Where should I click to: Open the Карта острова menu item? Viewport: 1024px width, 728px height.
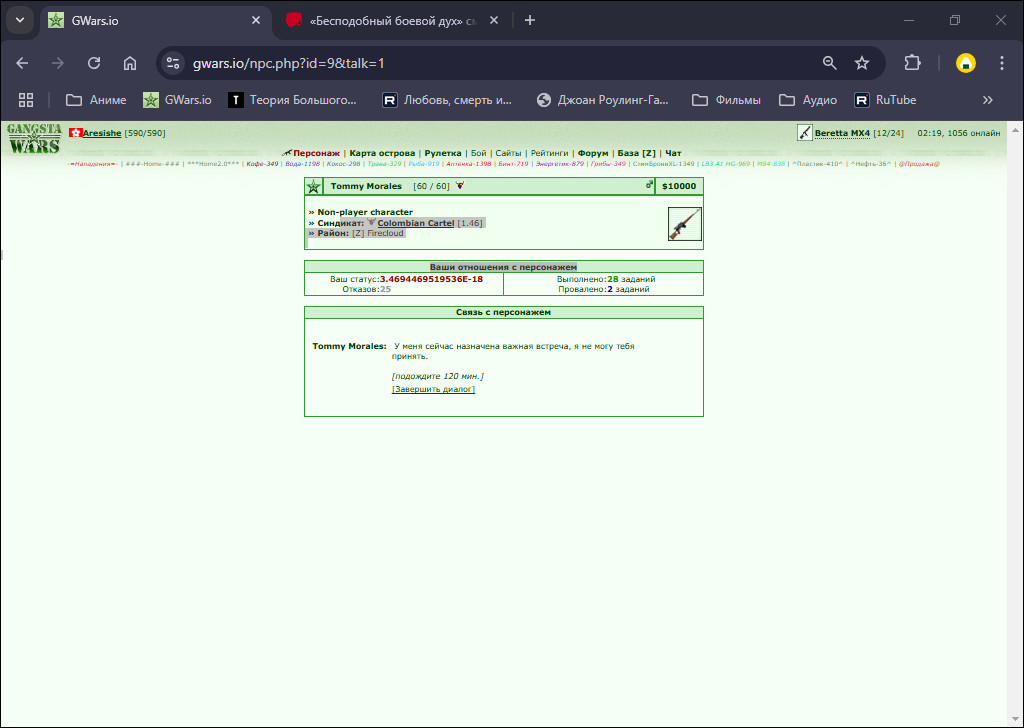coord(382,153)
